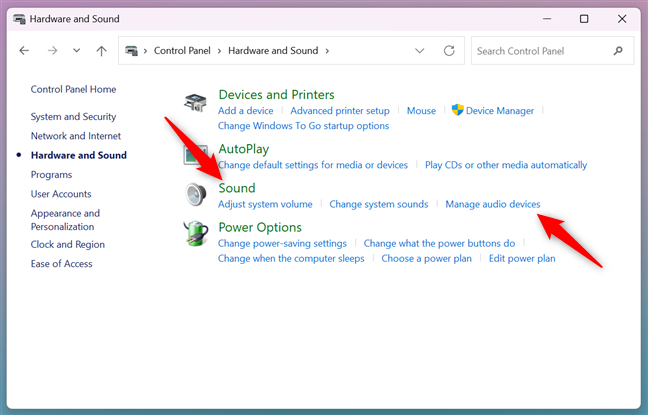Refresh the Control Panel view
The width and height of the screenshot is (648, 415).
click(449, 51)
